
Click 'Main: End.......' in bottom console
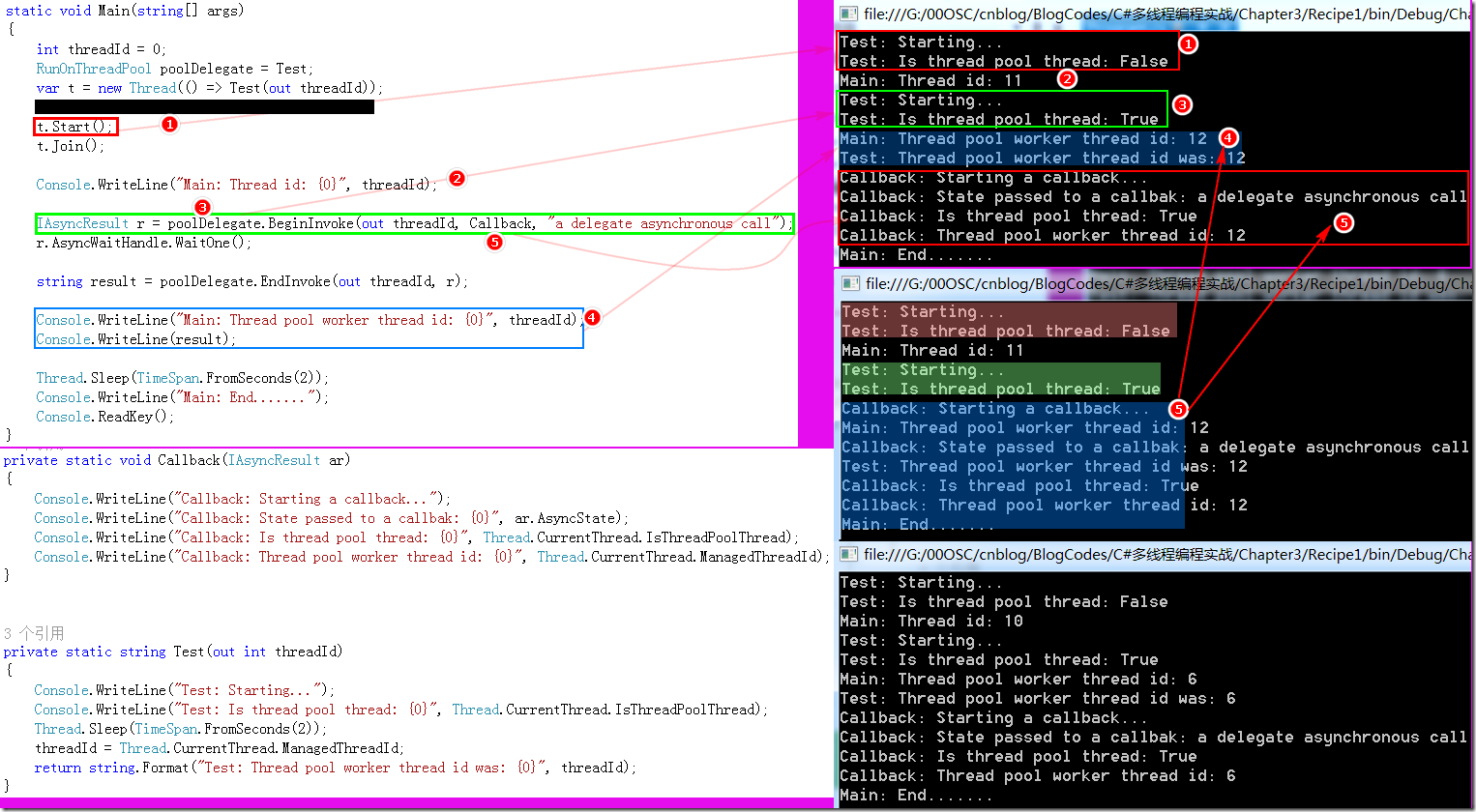(916, 796)
